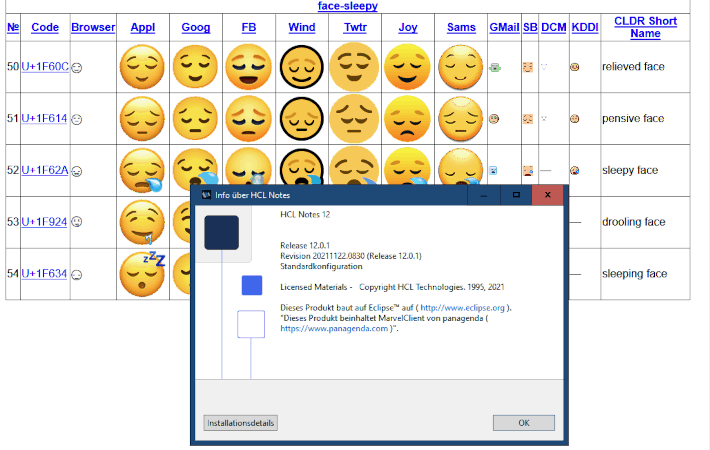The image size is (710, 450).
Task: Click the SB relieved face icon
Action: (x=528, y=67)
